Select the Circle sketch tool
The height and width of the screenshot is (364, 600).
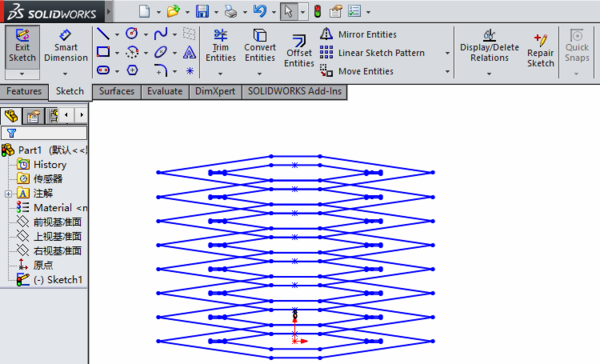(x=132, y=34)
